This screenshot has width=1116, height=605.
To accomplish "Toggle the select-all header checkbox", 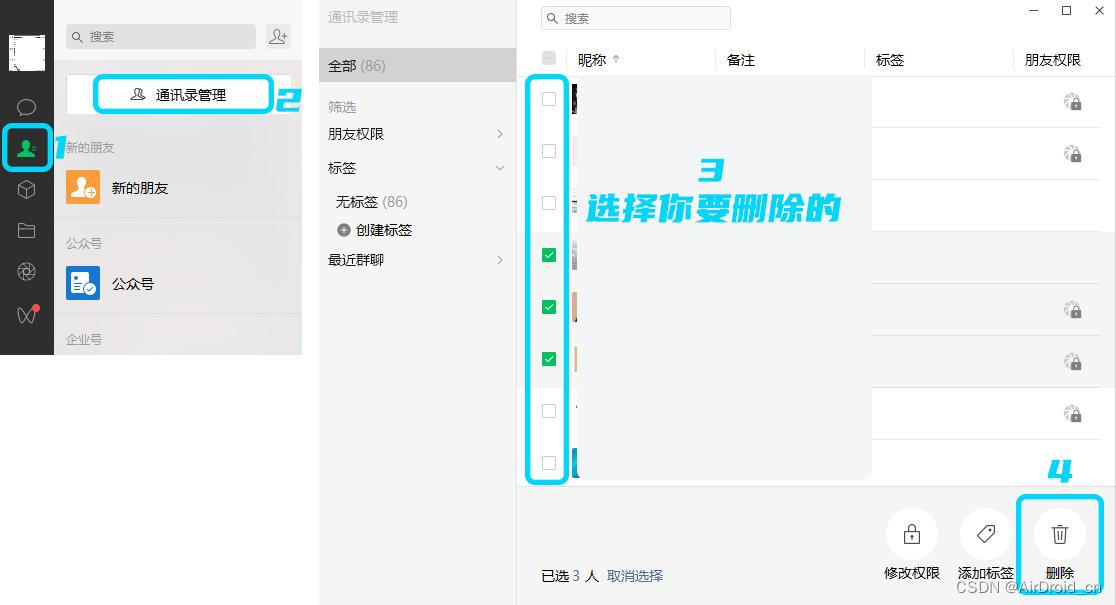I will (x=549, y=58).
